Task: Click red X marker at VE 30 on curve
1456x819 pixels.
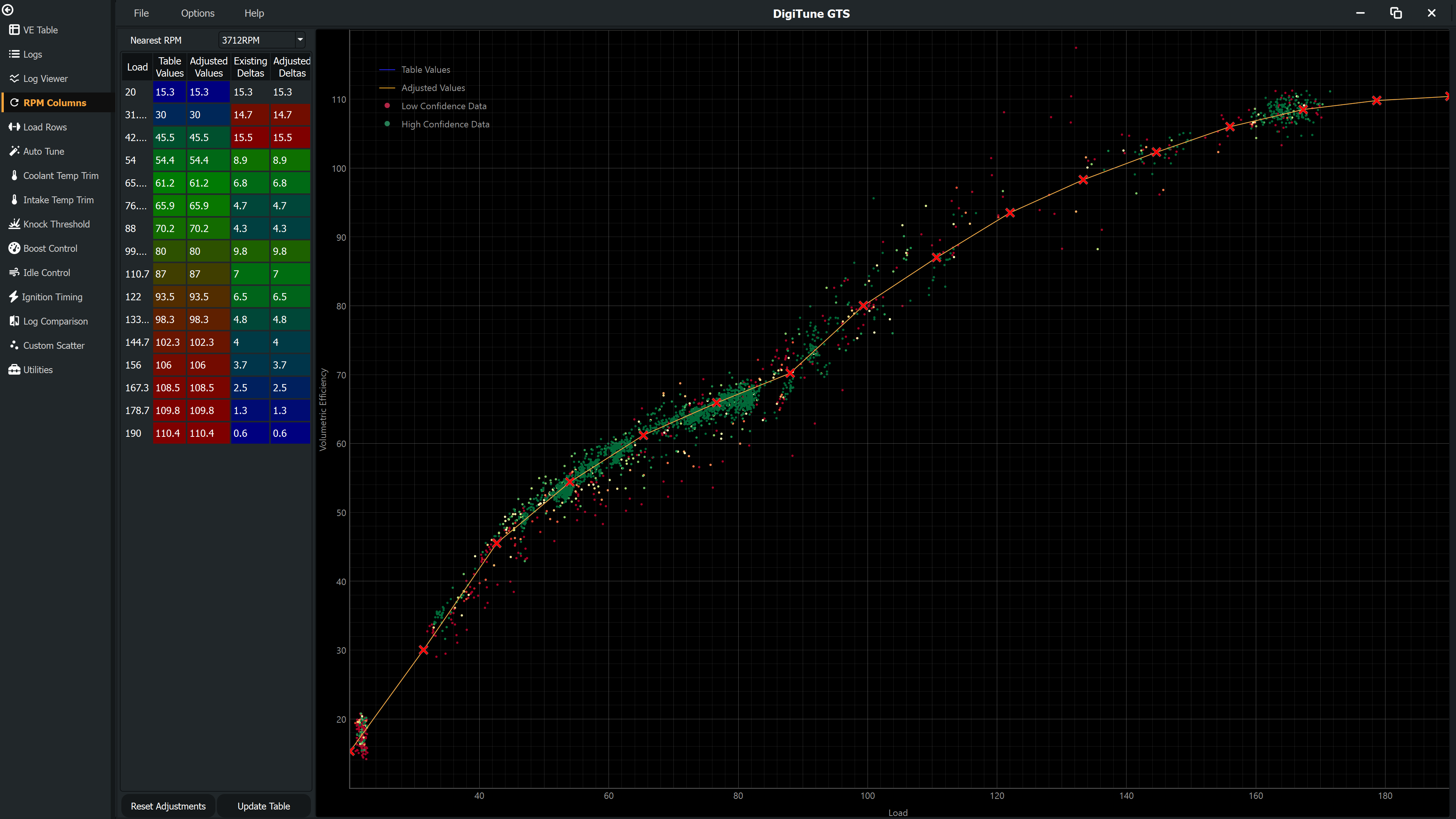Action: pos(424,650)
